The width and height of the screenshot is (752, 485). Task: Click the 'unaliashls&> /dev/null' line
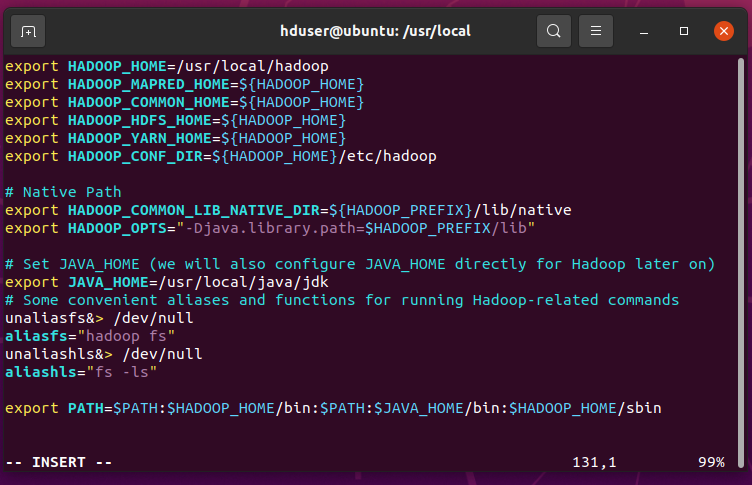[x=104, y=354]
